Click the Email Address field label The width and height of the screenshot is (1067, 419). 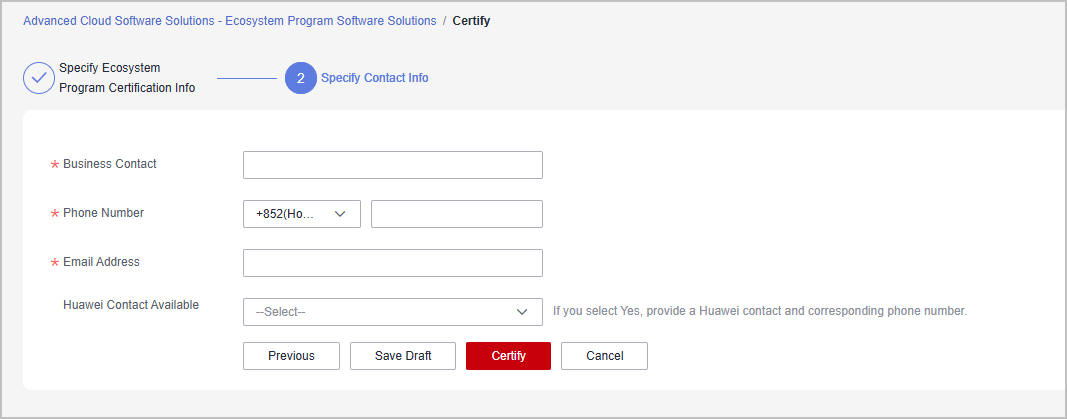click(x=101, y=262)
